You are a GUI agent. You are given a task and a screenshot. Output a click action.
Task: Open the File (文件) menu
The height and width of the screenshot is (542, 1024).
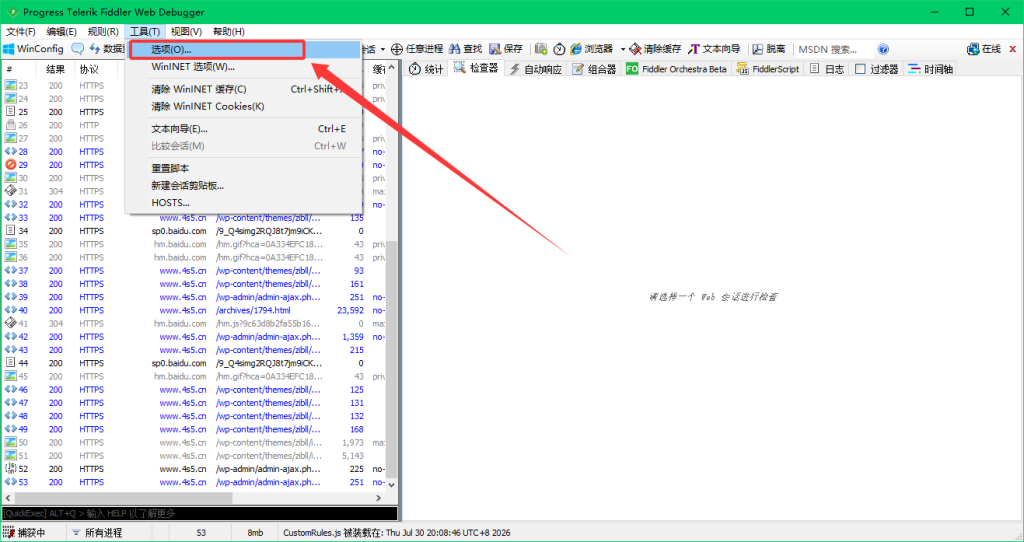(x=21, y=31)
